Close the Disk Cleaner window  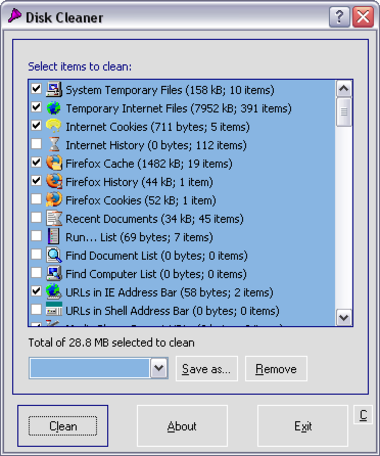click(363, 16)
